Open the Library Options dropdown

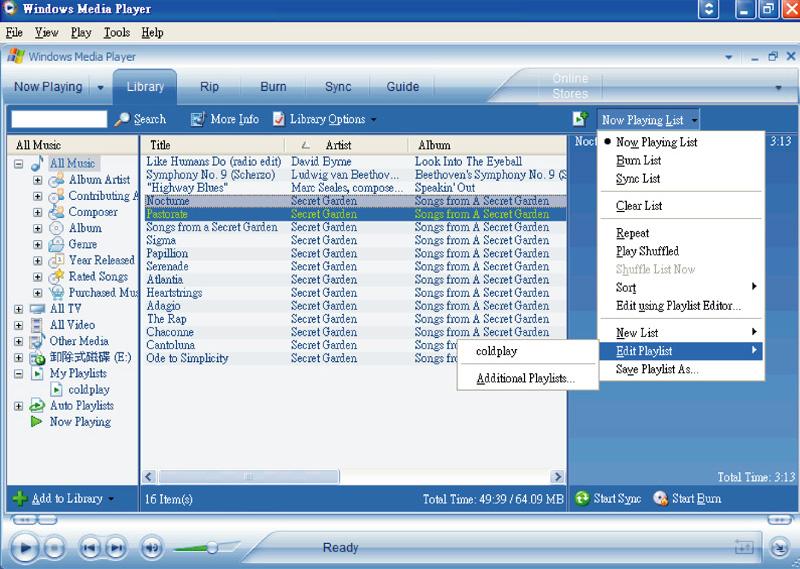(x=325, y=119)
